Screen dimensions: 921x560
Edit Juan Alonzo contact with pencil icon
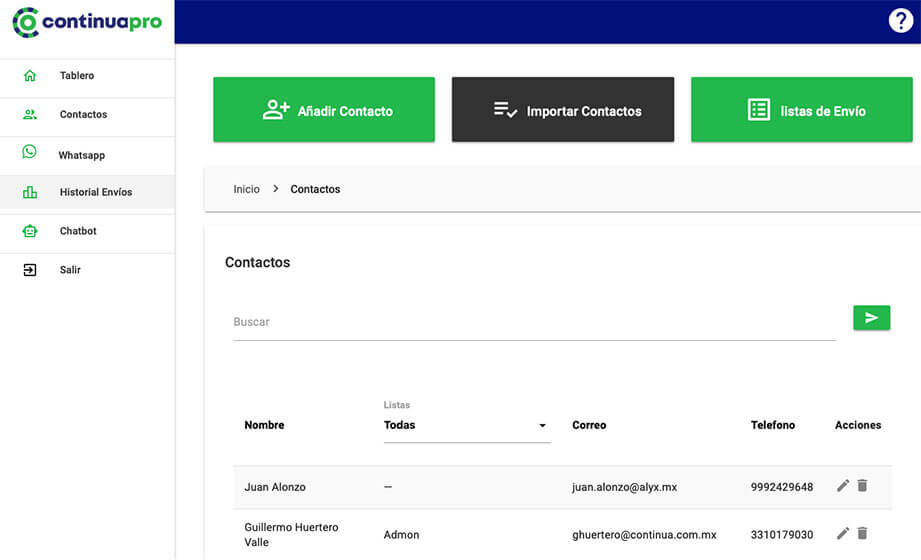843,485
